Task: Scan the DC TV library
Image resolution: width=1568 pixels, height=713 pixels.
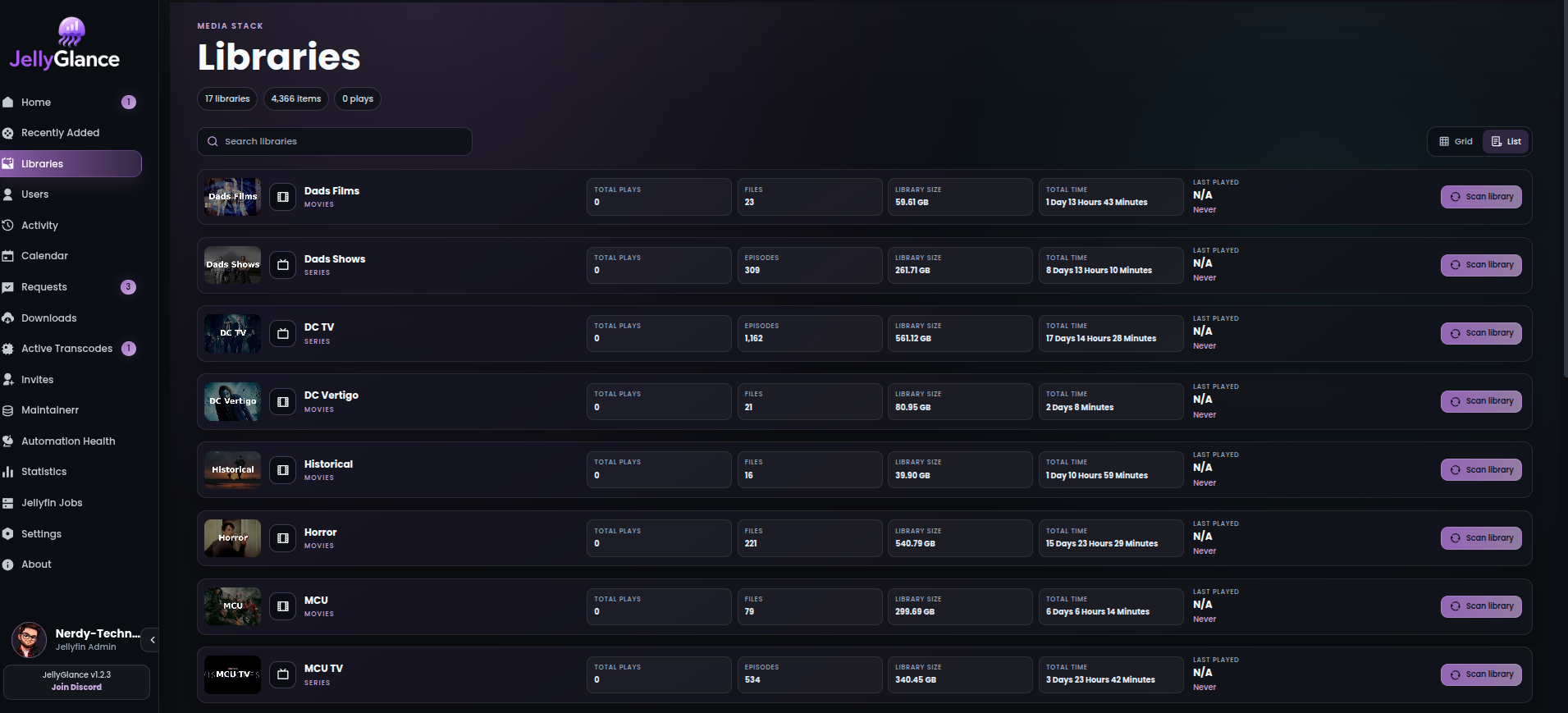Action: tap(1481, 333)
